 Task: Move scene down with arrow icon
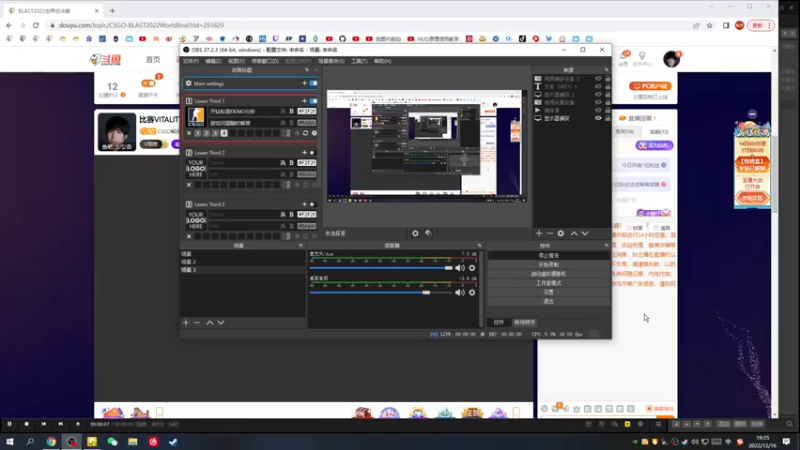point(220,322)
